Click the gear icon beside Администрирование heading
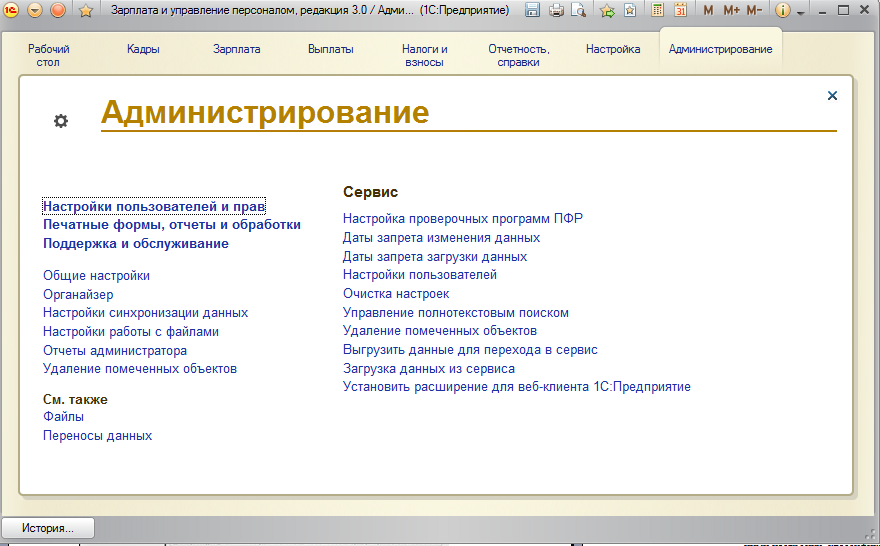This screenshot has width=880, height=546. click(x=61, y=121)
